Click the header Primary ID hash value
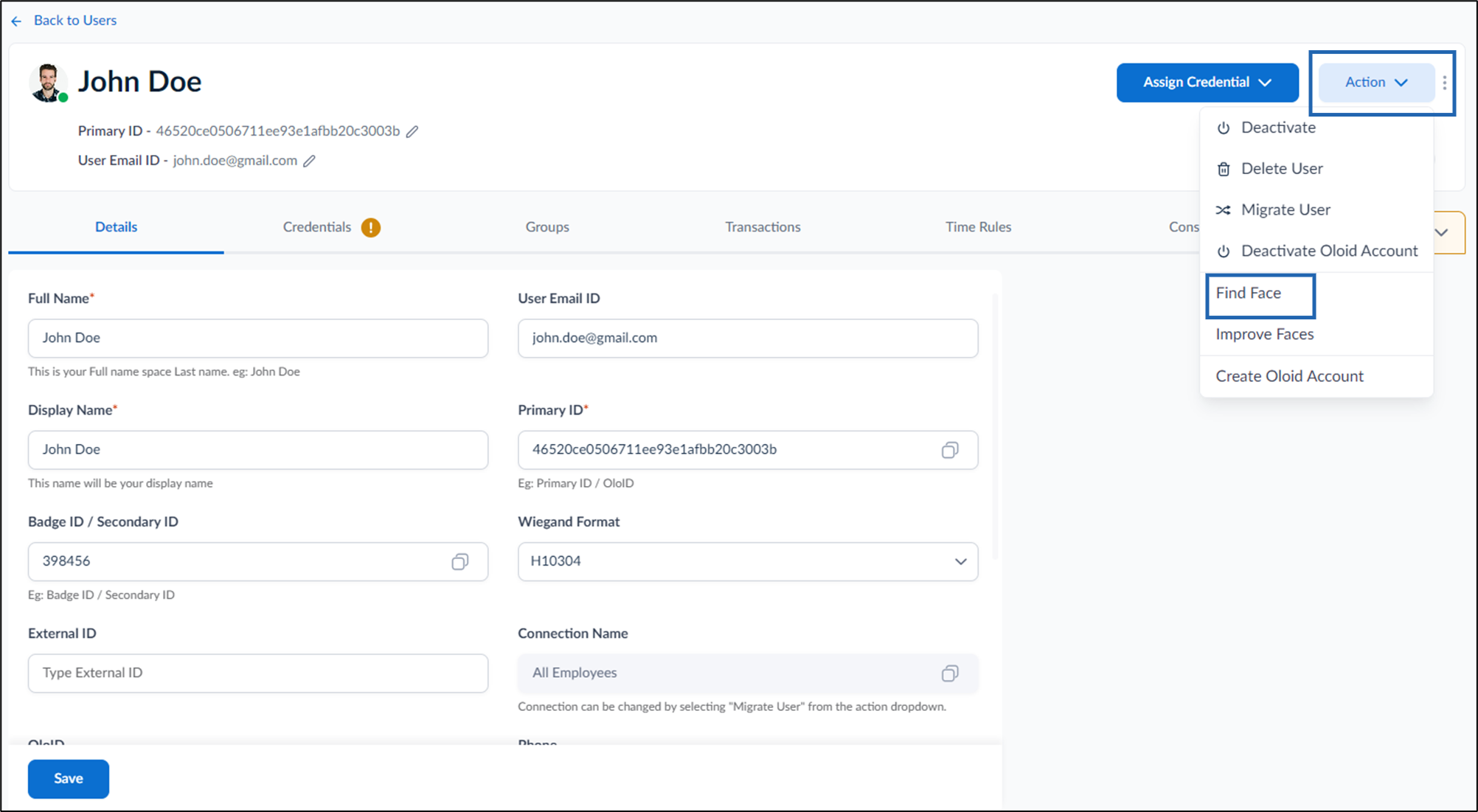1478x812 pixels. tap(278, 131)
